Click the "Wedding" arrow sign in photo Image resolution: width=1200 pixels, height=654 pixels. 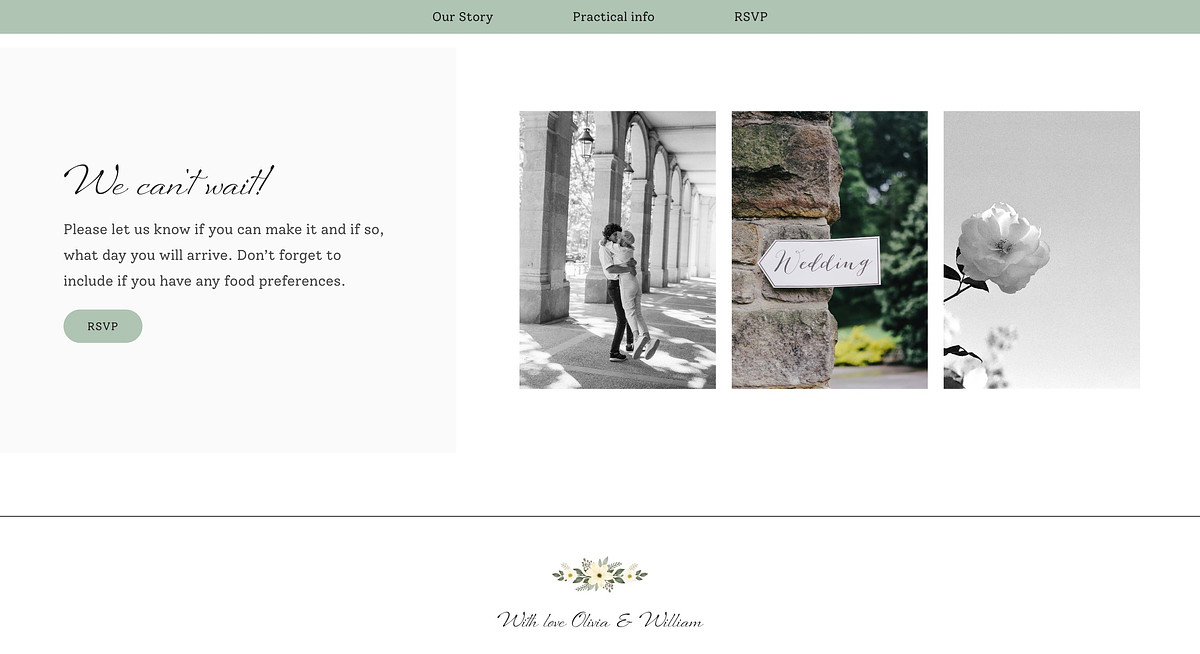(820, 263)
